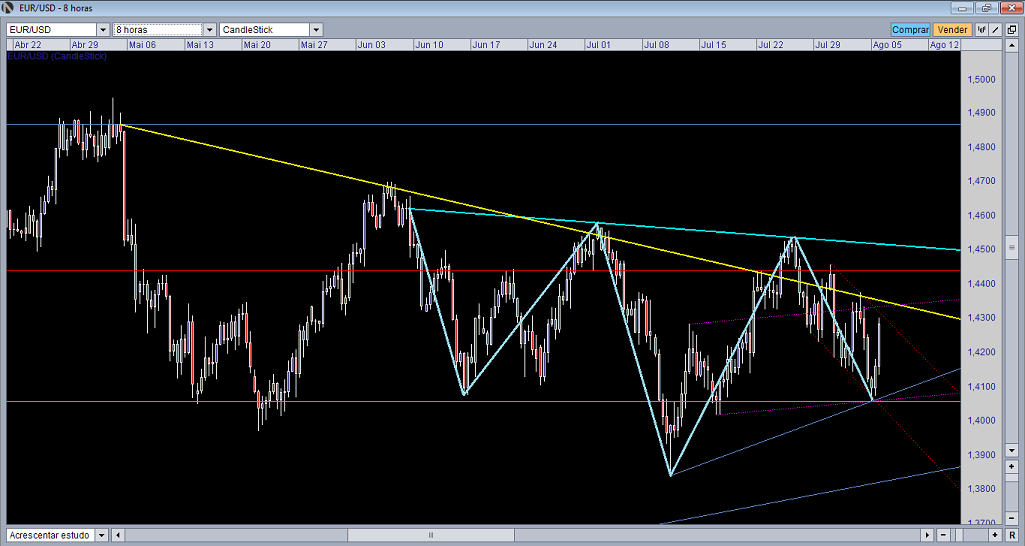Image resolution: width=1025 pixels, height=546 pixels.
Task: Click the horizontal scroll right arrow
Action: pyautogui.click(x=927, y=535)
